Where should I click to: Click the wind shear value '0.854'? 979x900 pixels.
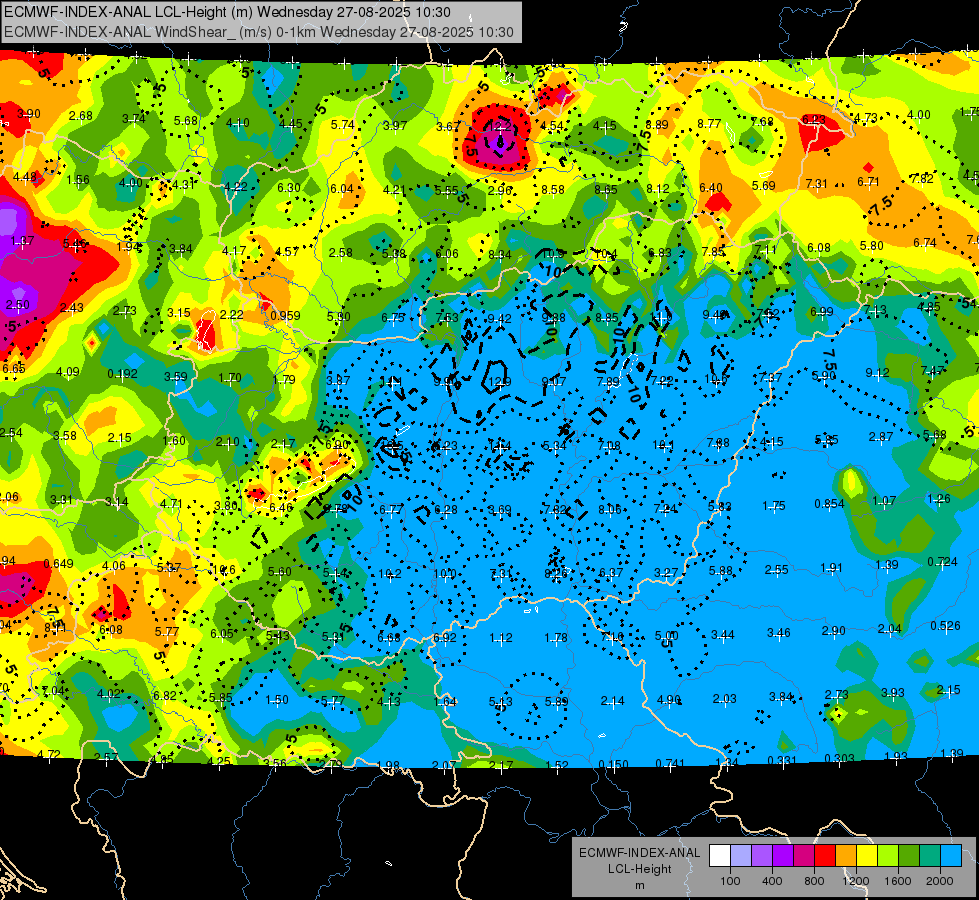pyautogui.click(x=829, y=503)
